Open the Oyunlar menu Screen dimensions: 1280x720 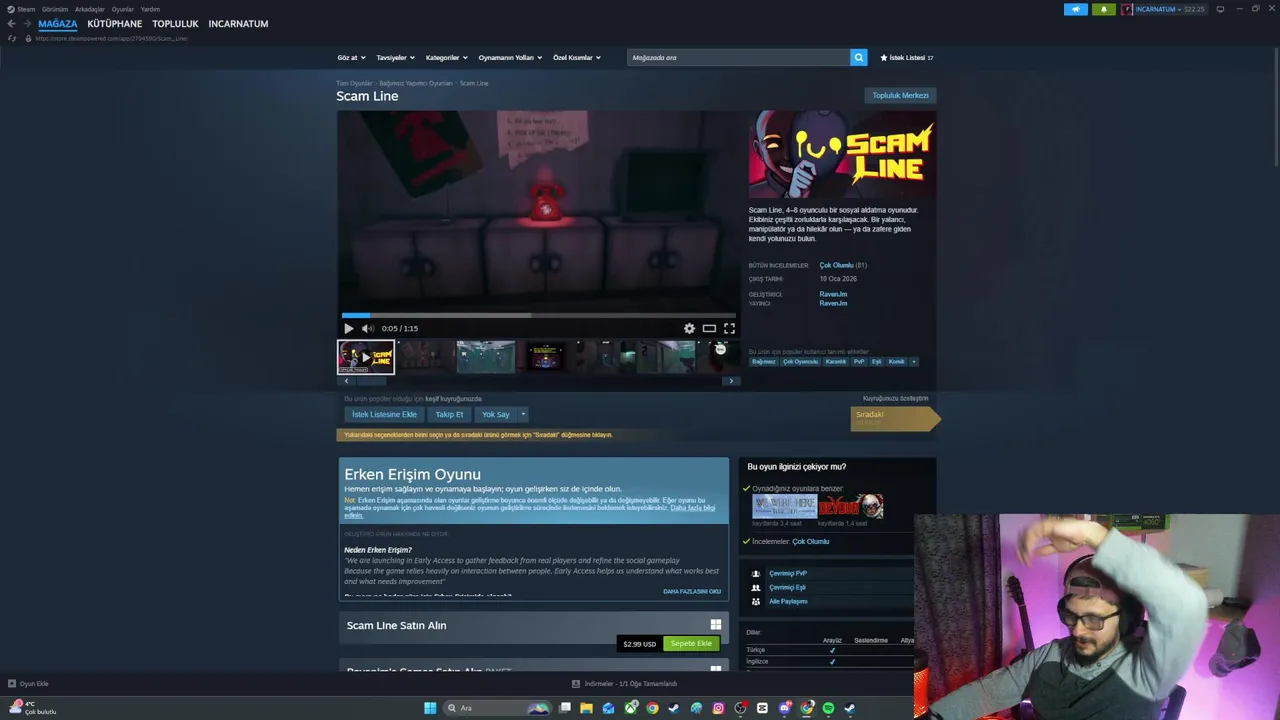tap(122, 9)
